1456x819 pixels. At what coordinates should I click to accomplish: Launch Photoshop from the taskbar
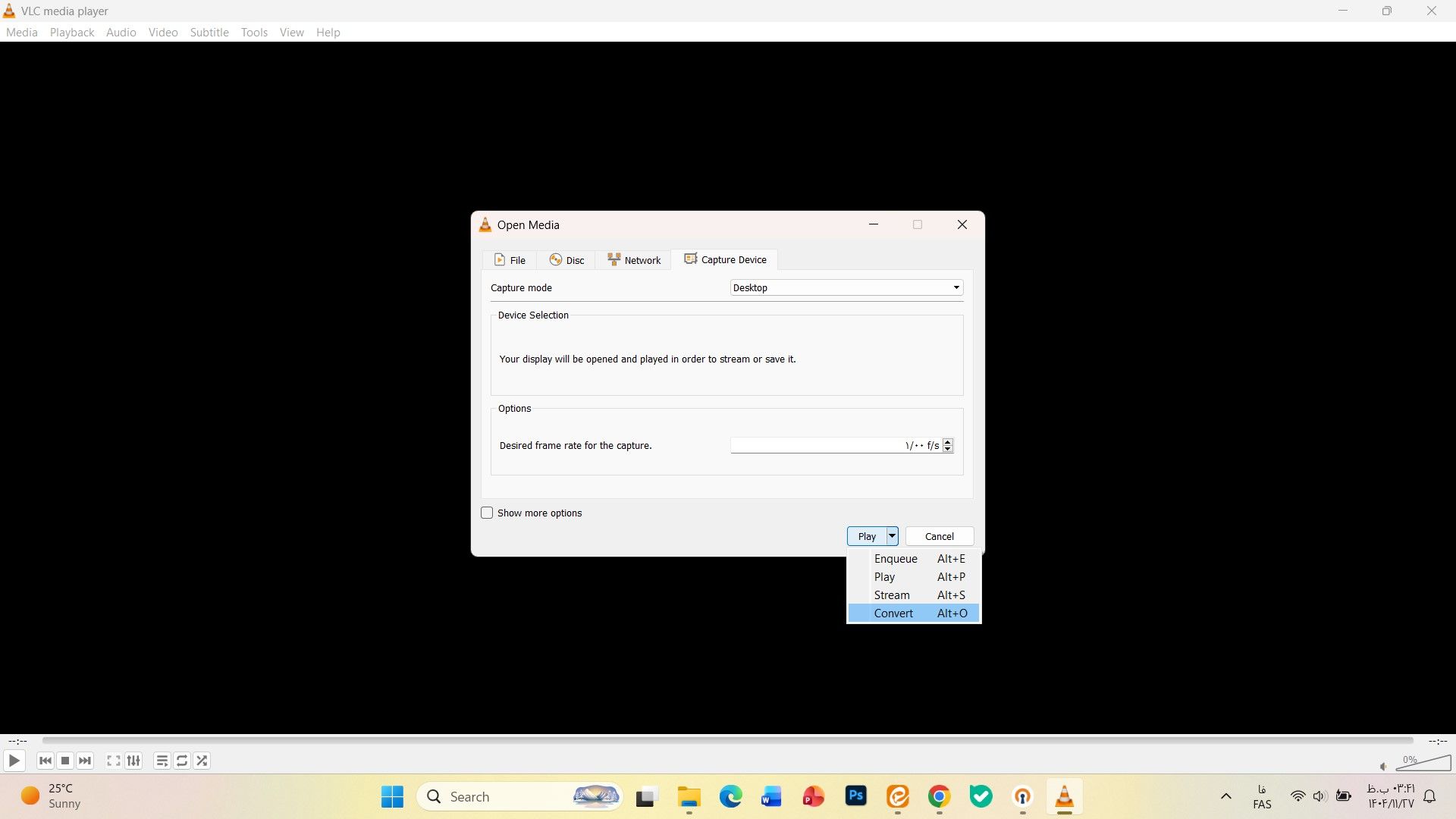pos(855,797)
